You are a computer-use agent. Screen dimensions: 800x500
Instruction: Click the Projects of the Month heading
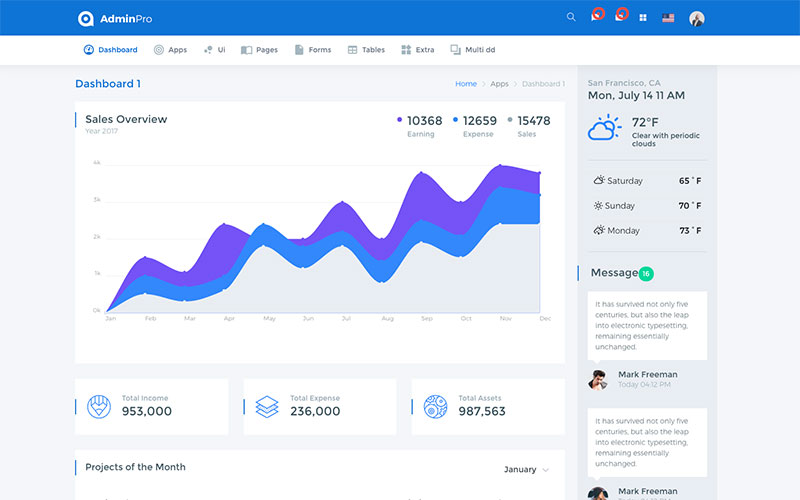[x=135, y=467]
